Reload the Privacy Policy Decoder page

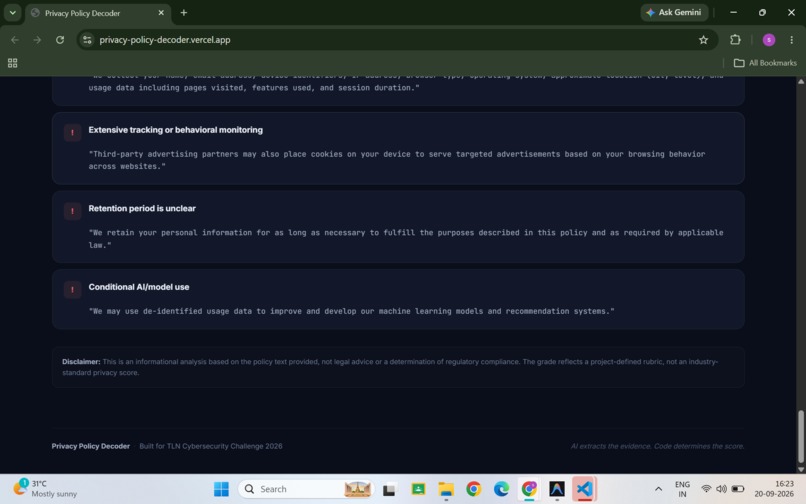coord(60,40)
